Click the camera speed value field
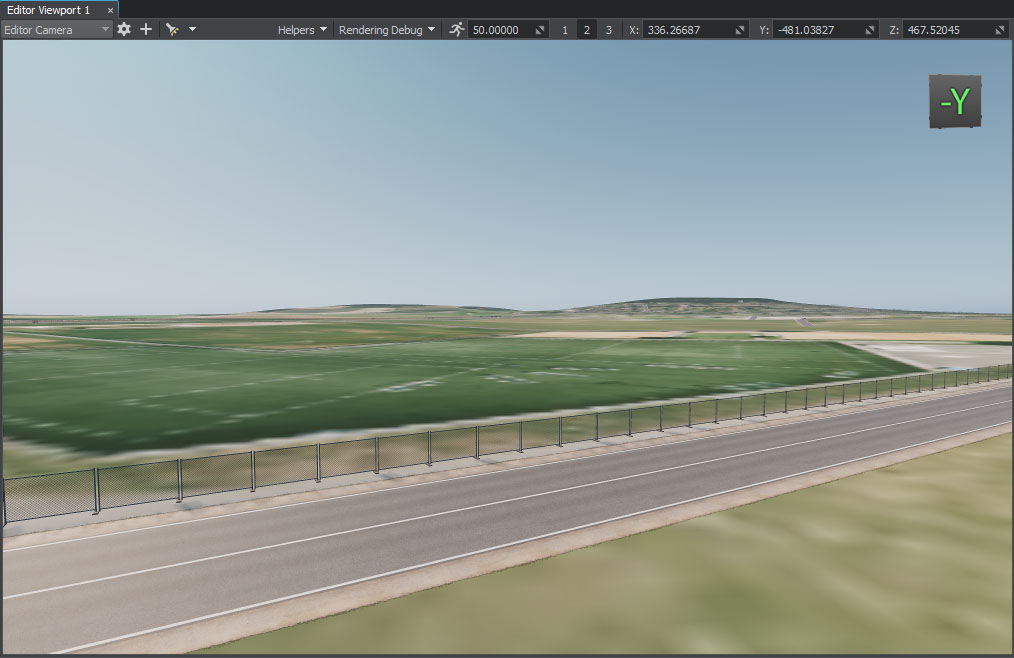This screenshot has height=658, width=1014. coord(498,30)
